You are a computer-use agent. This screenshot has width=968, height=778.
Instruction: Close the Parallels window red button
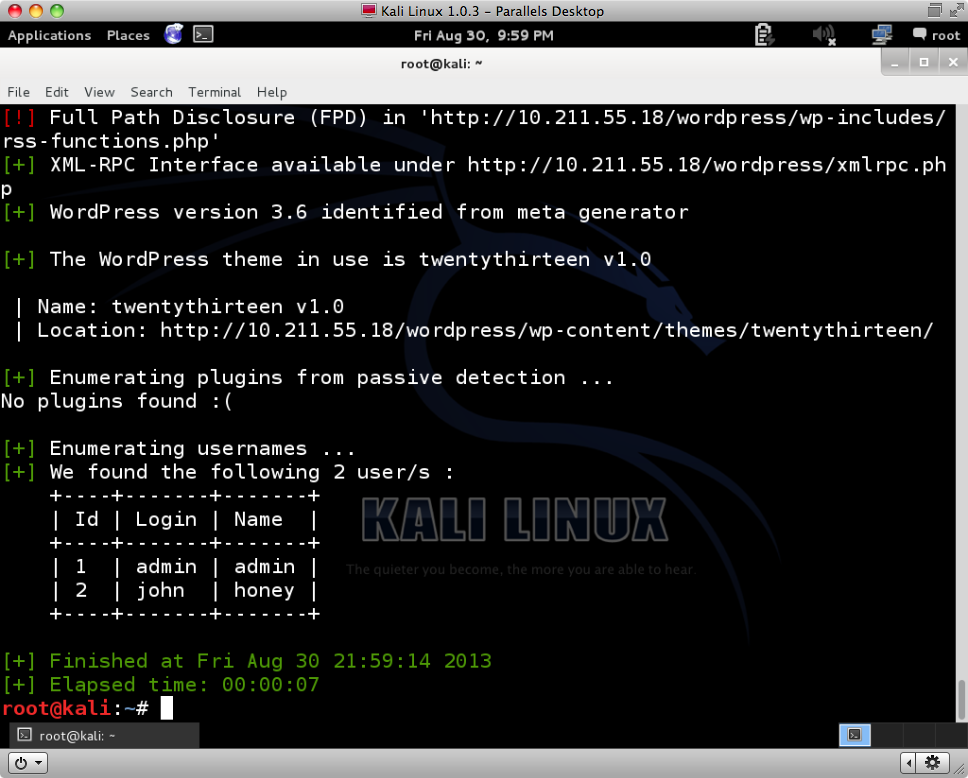(x=15, y=10)
